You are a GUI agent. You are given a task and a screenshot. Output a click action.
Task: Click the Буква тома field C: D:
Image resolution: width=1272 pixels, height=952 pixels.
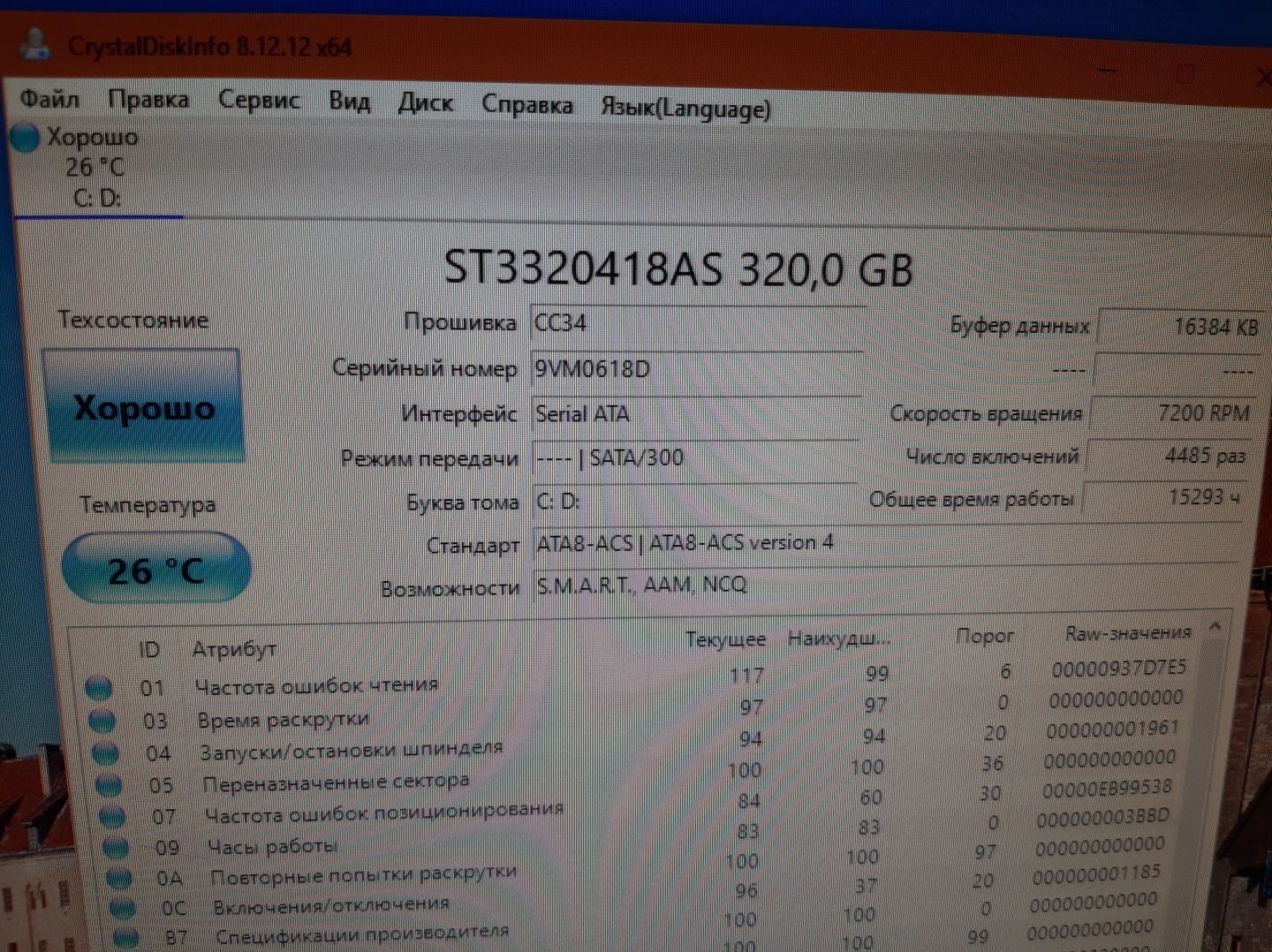click(x=694, y=502)
